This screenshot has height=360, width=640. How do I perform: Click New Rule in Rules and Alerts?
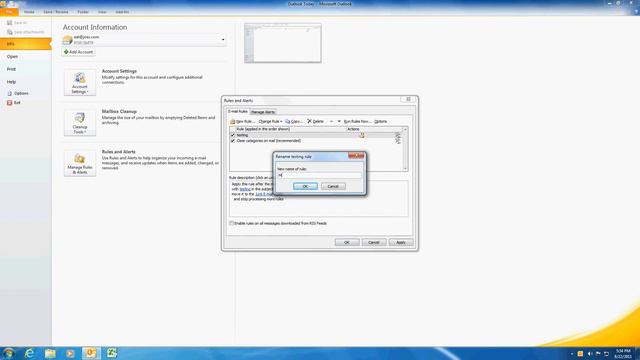click(242, 121)
